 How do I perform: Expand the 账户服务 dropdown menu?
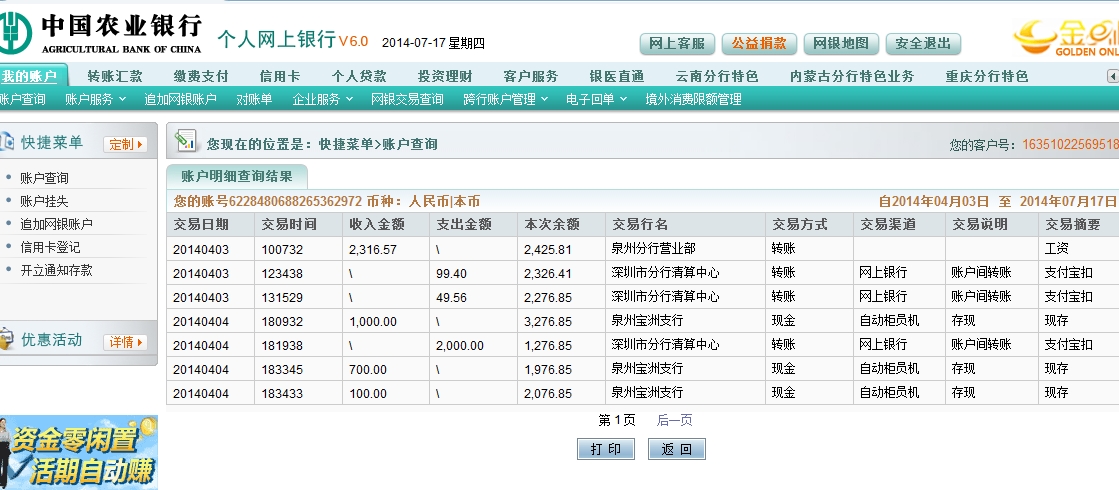point(95,99)
